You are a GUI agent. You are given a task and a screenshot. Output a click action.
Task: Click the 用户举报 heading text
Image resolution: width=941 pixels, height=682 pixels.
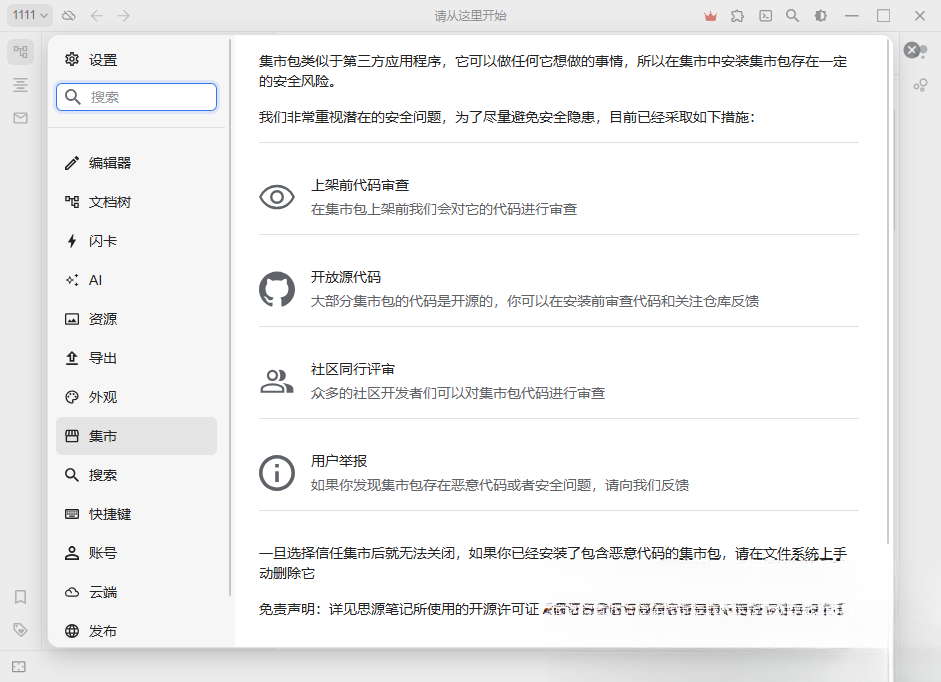point(339,461)
